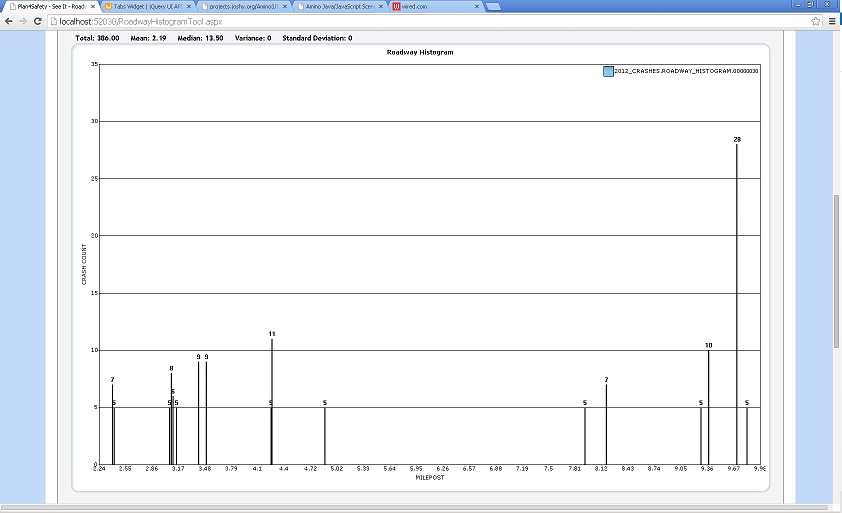
Task: Click the Tabs Widget tab favicon
Action: (108, 6)
